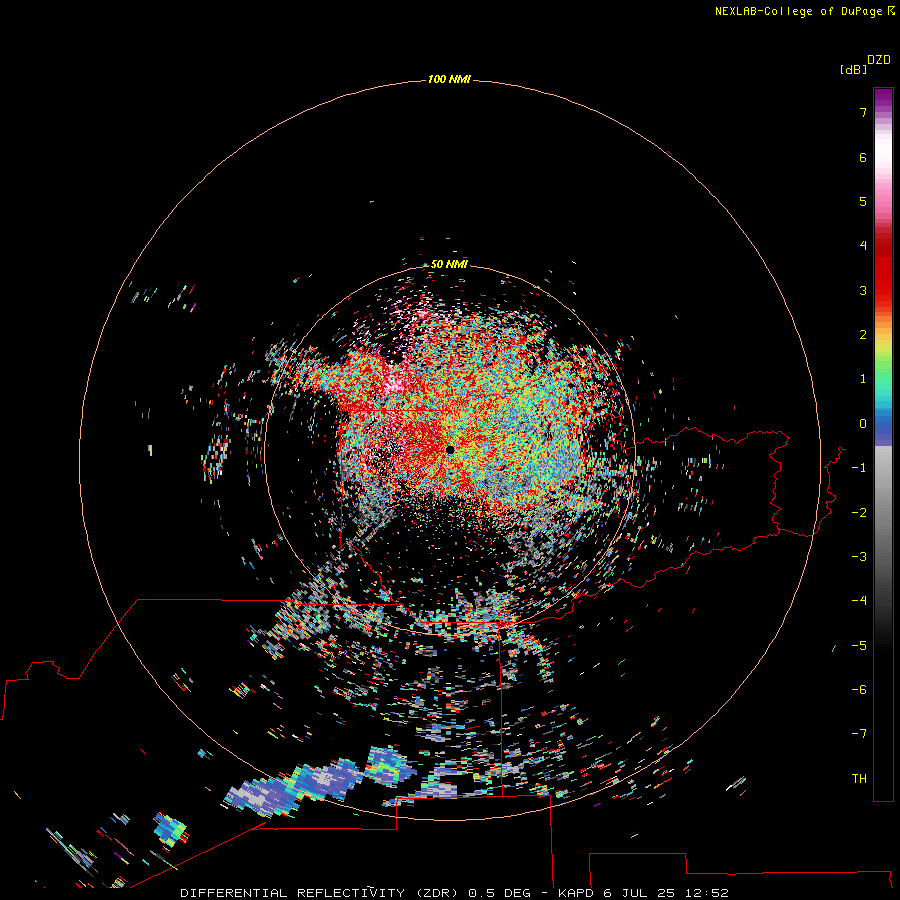Click the DZD legend title
The width and height of the screenshot is (900, 900).
879,60
